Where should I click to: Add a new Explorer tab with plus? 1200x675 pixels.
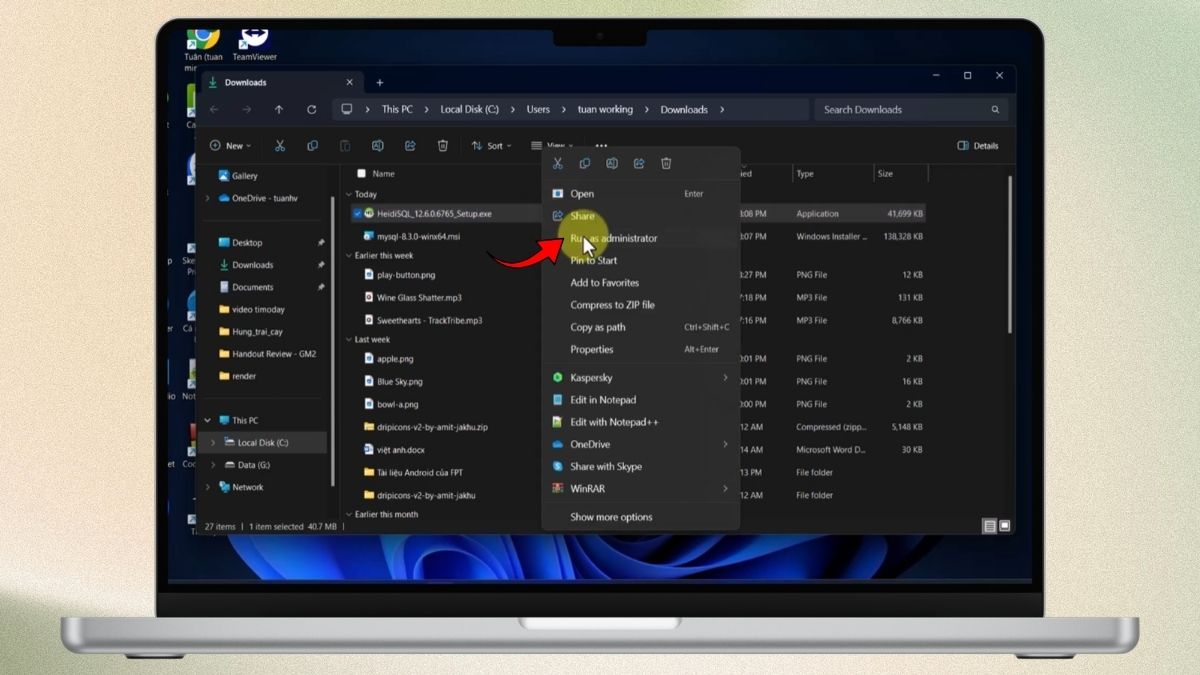point(380,83)
